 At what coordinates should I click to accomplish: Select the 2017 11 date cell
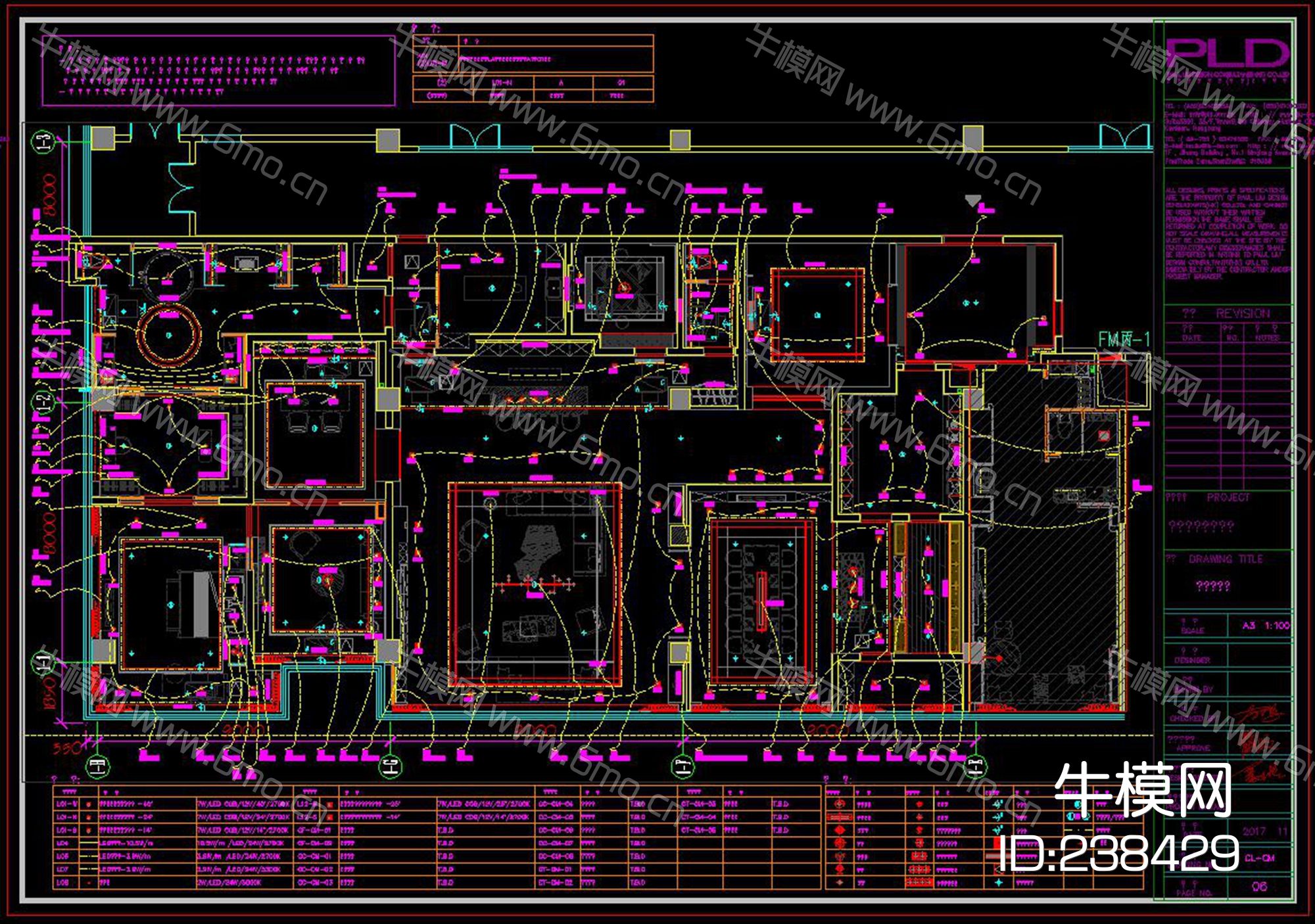(1265, 831)
